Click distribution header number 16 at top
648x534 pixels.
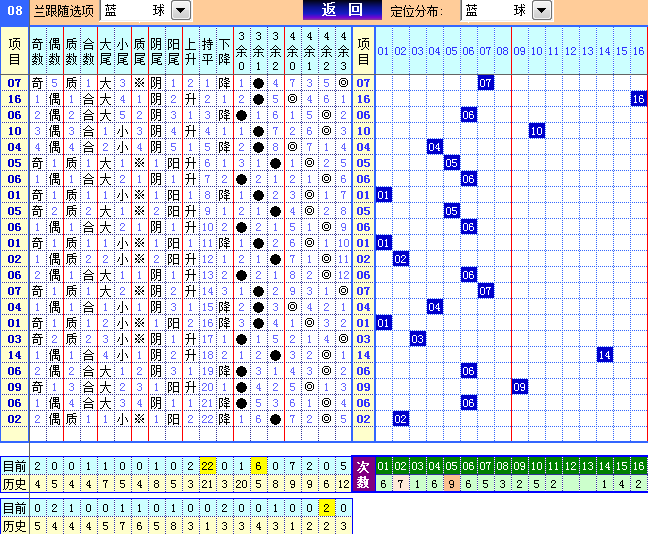(638, 51)
